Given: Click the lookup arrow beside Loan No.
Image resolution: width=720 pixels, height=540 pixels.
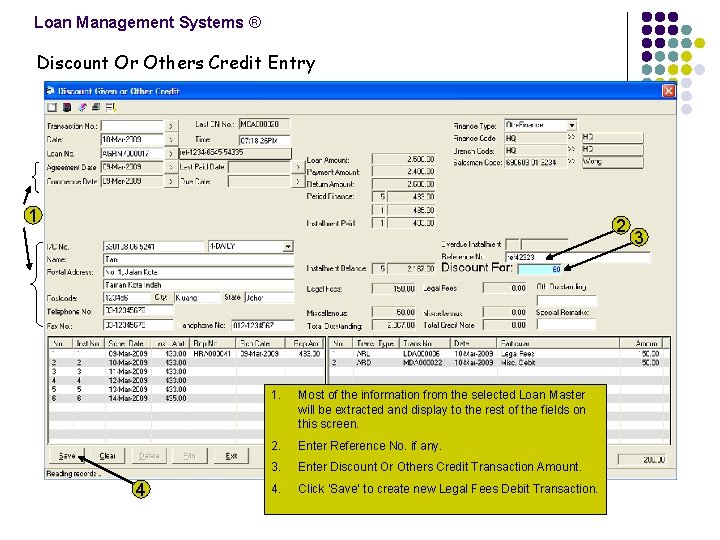Looking at the screenshot, I should pos(171,153).
